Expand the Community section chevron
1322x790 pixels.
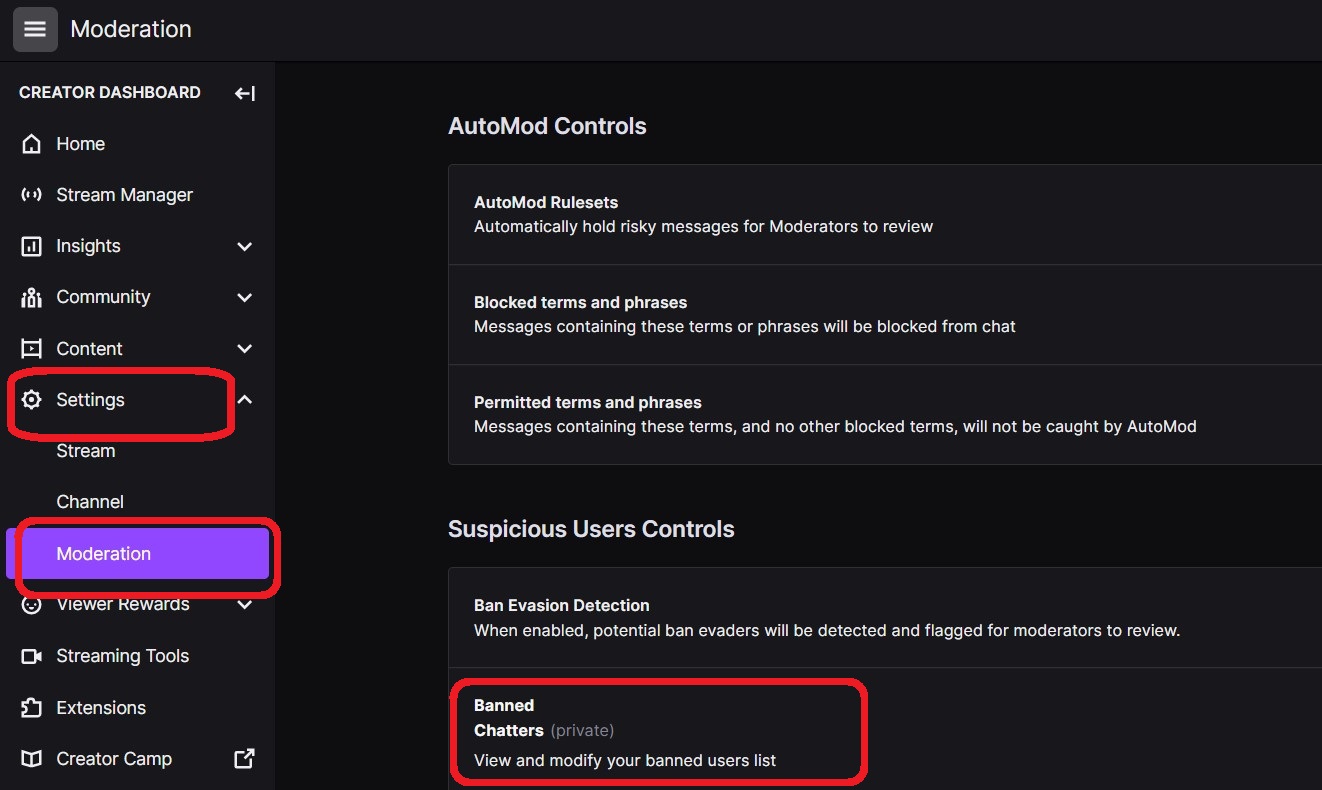coord(244,297)
